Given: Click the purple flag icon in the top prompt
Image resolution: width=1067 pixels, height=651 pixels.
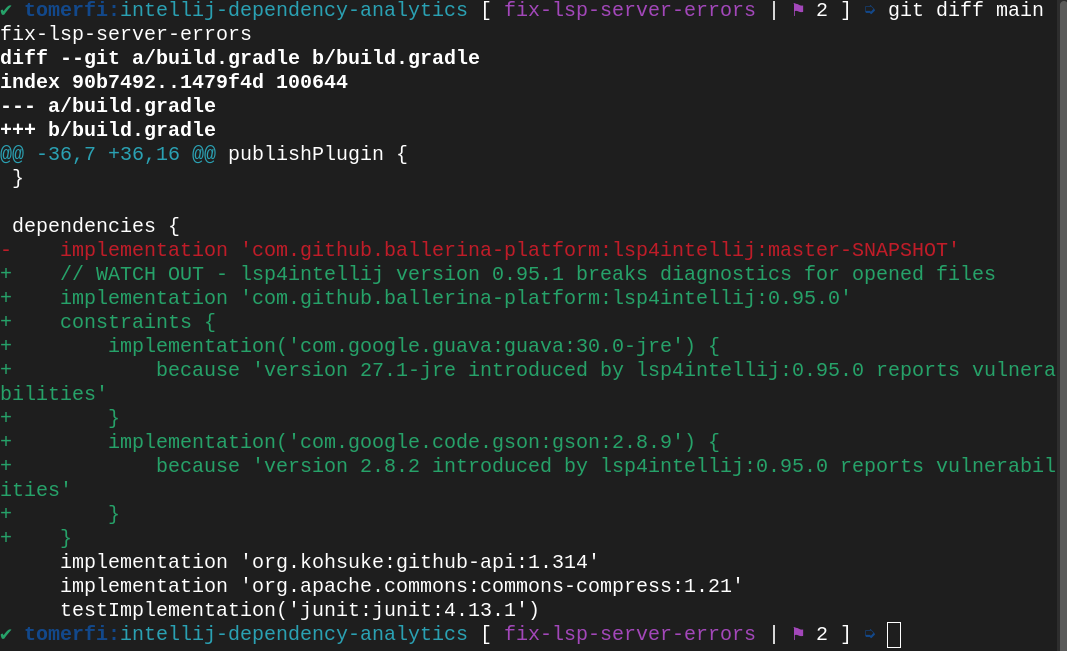Looking at the screenshot, I should 798,10.
